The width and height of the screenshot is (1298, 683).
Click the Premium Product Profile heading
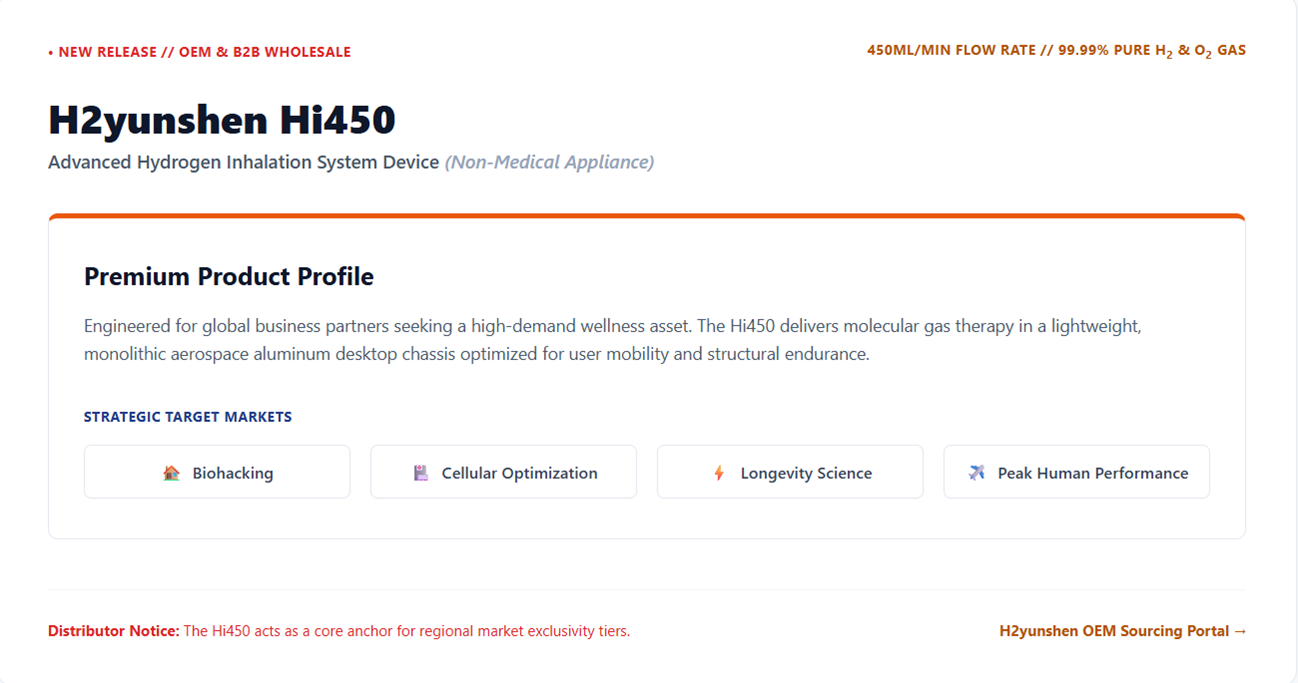click(x=229, y=277)
